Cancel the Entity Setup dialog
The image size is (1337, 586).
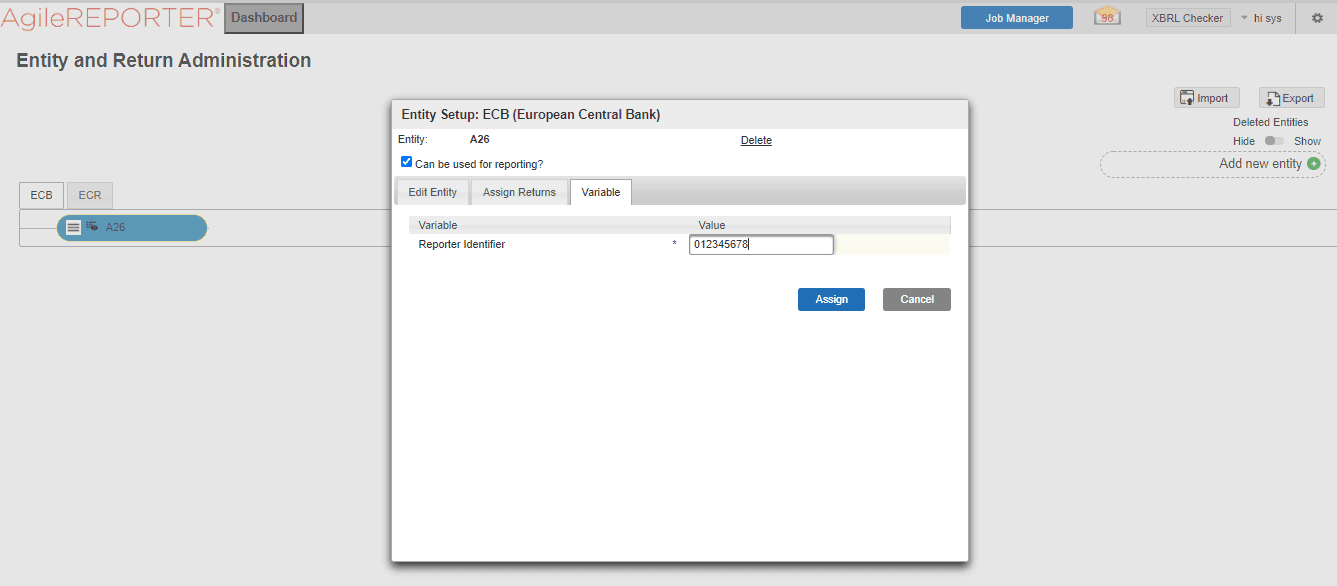(916, 299)
